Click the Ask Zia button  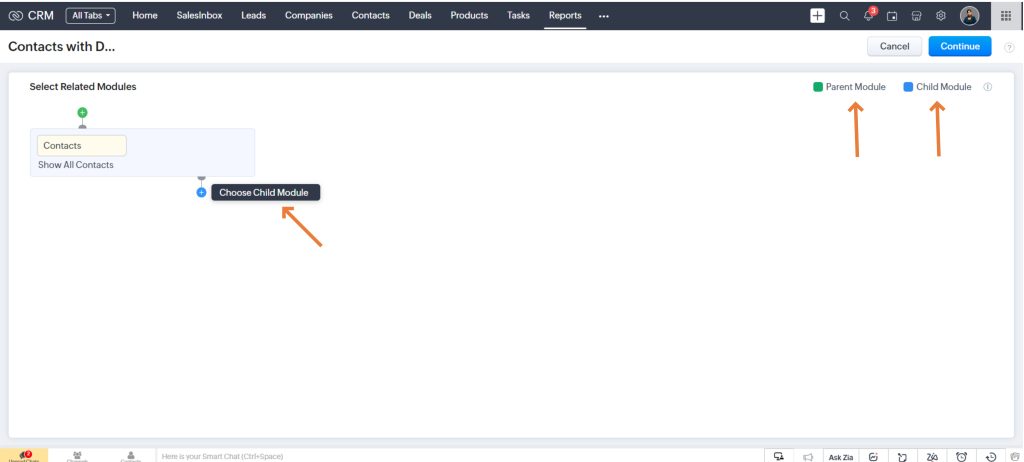840,457
